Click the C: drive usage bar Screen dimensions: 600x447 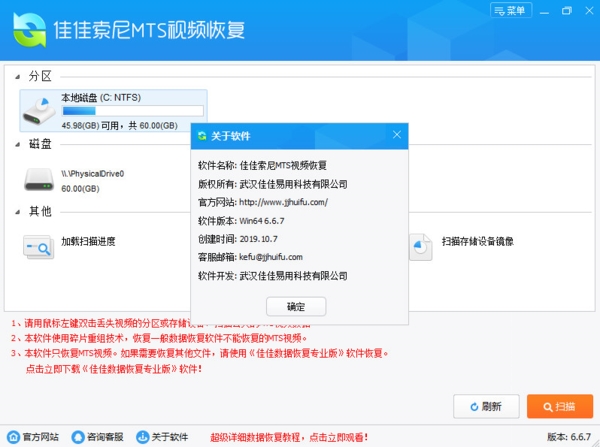[x=132, y=111]
